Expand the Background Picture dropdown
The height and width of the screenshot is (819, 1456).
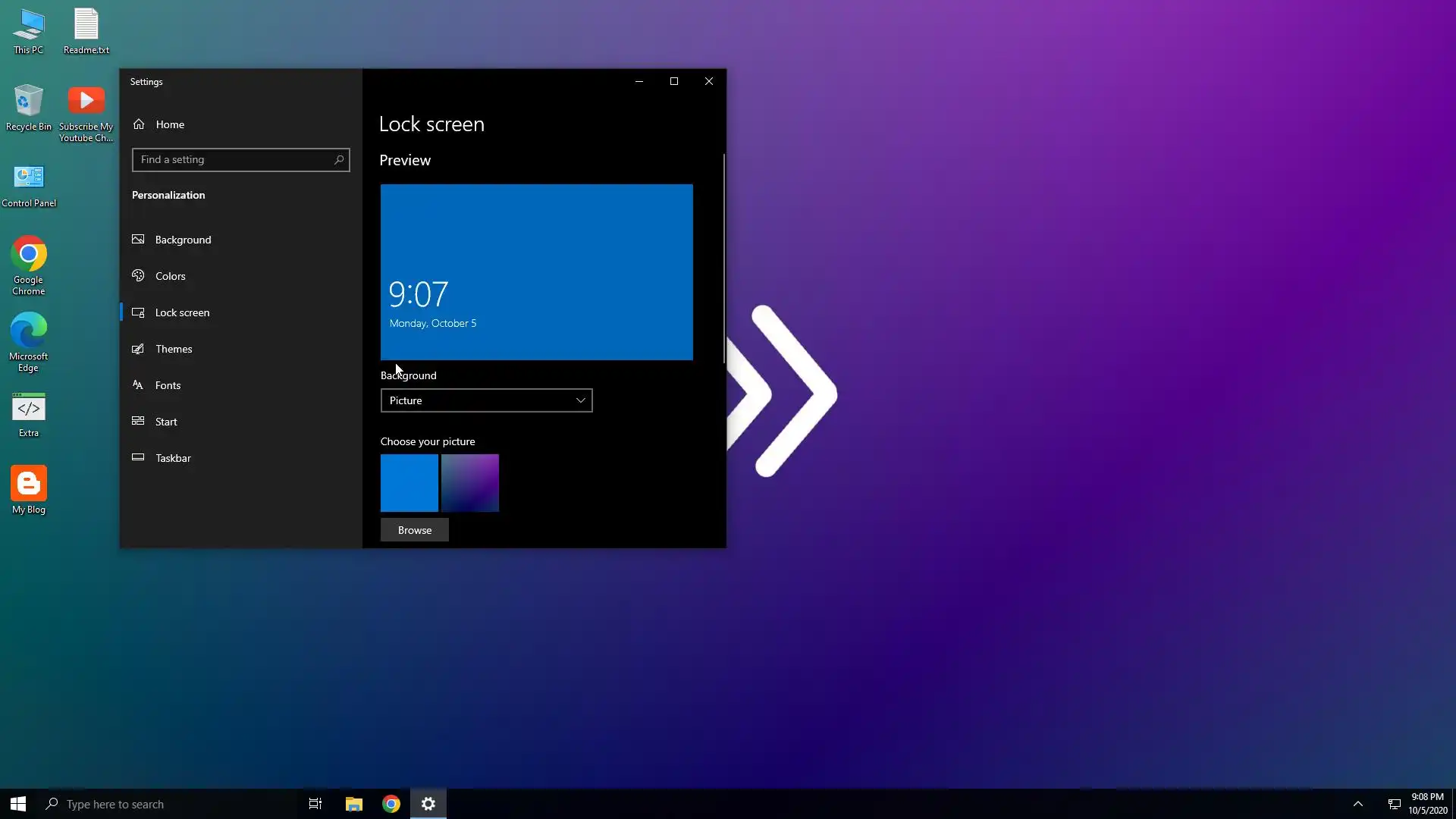(486, 400)
